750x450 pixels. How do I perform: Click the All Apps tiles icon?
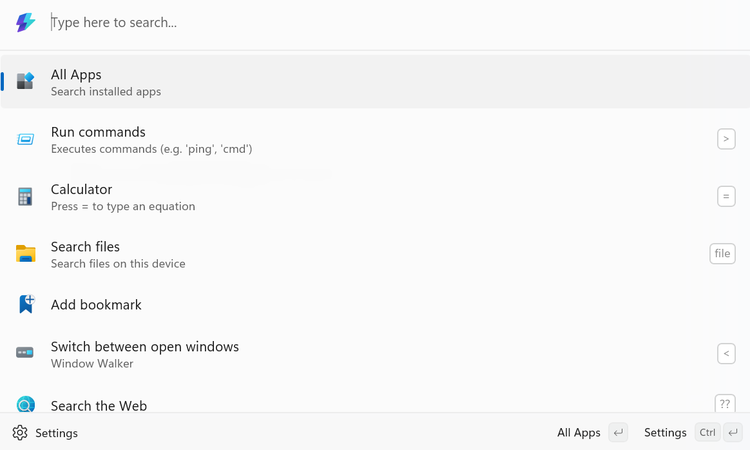(25, 81)
